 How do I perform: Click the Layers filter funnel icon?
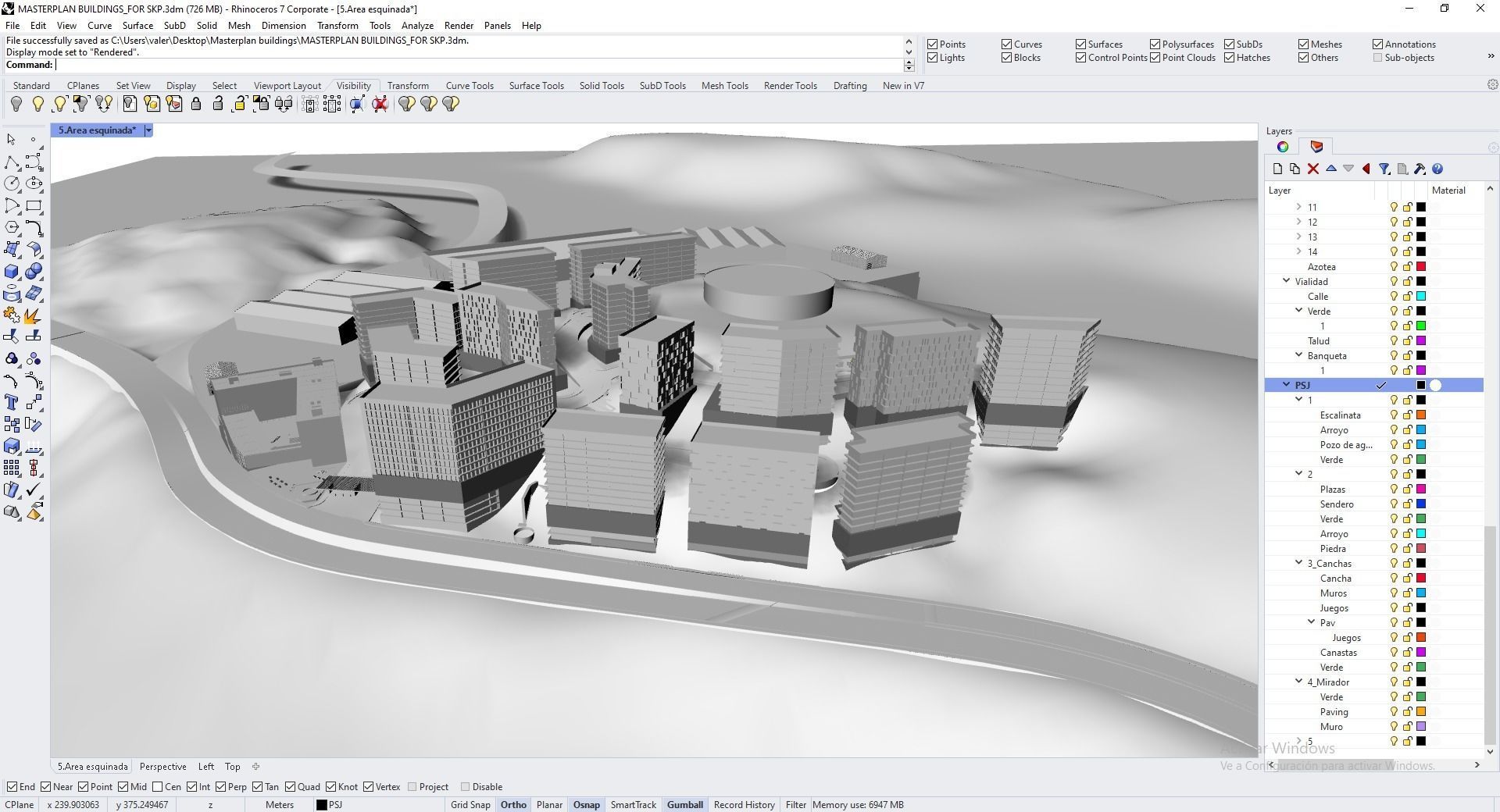(1384, 169)
